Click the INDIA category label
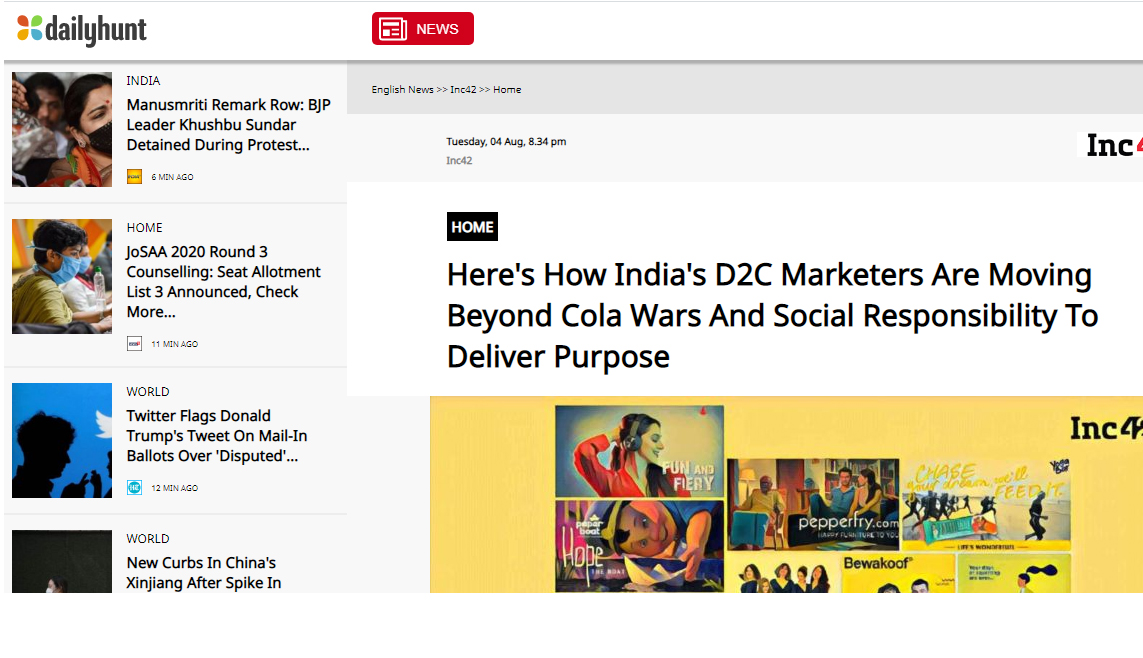The image size is (1143, 658). point(143,81)
